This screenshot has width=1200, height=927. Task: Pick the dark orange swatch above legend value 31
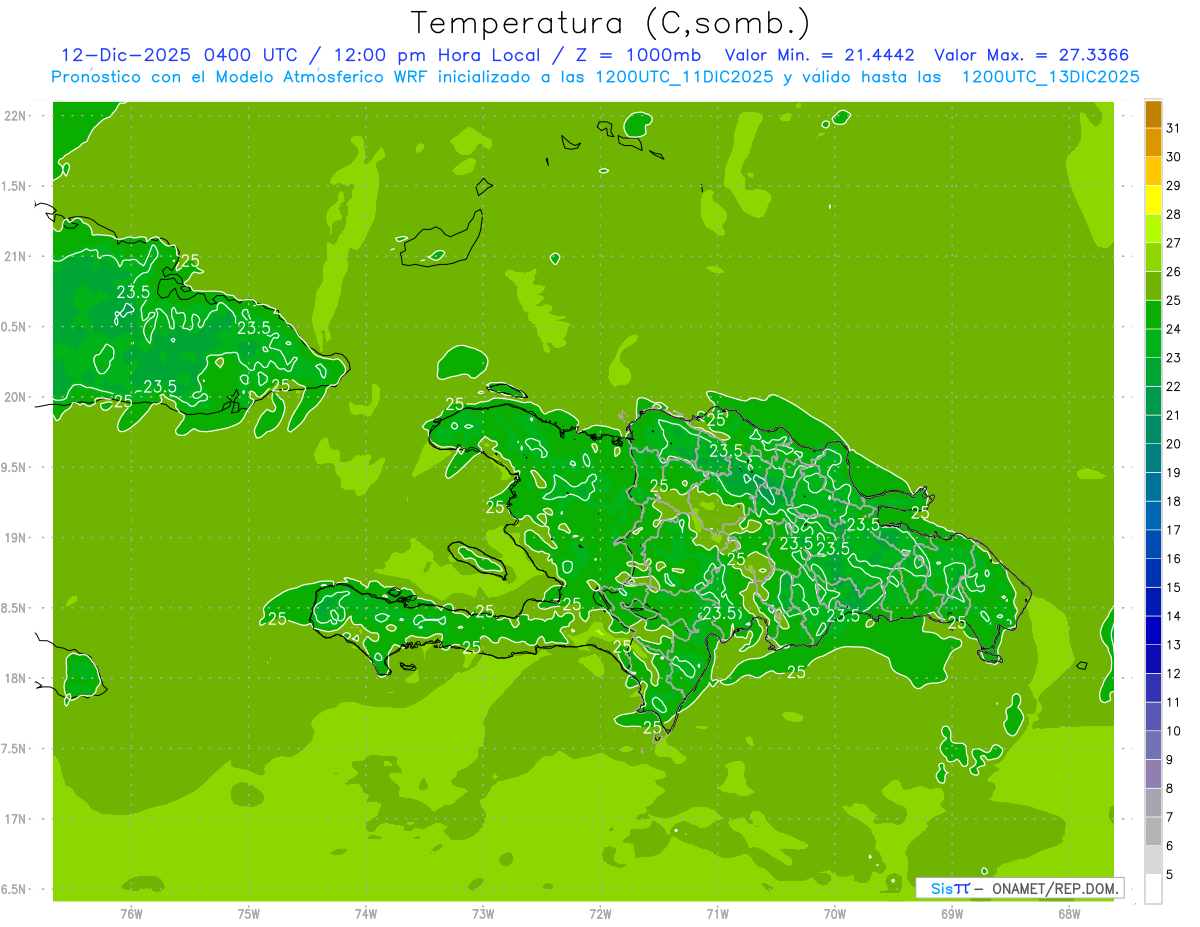tap(1153, 114)
